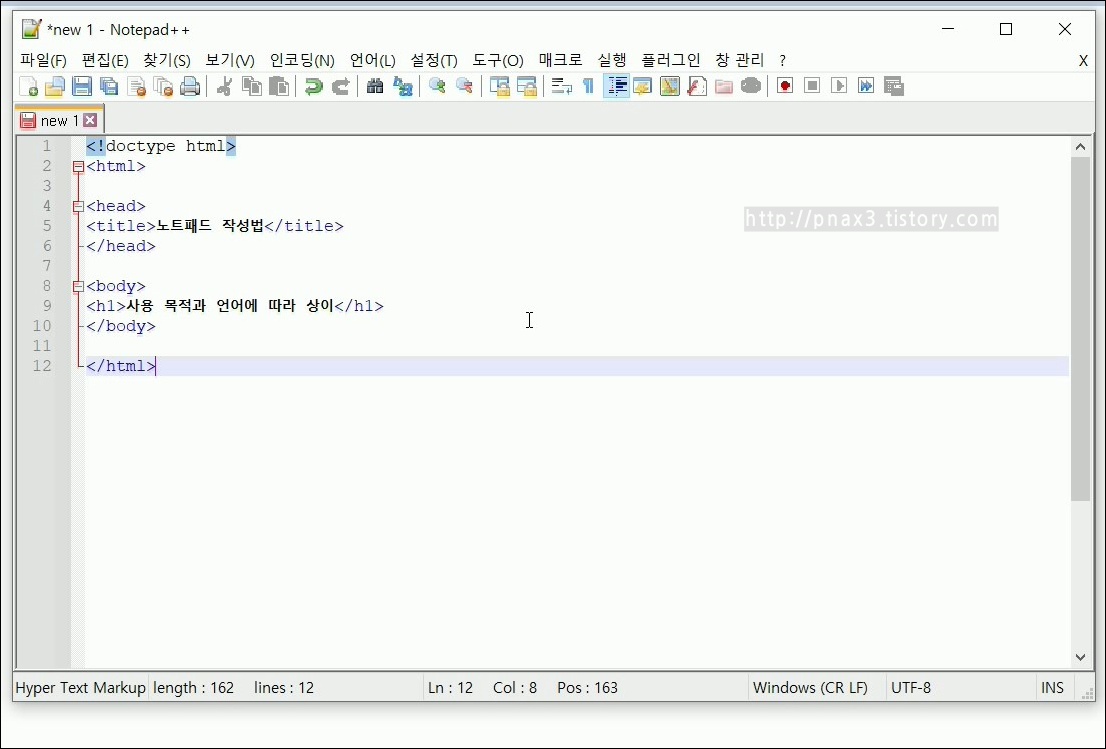Open the 파일(F) menu
This screenshot has height=749, width=1106.
[x=43, y=60]
